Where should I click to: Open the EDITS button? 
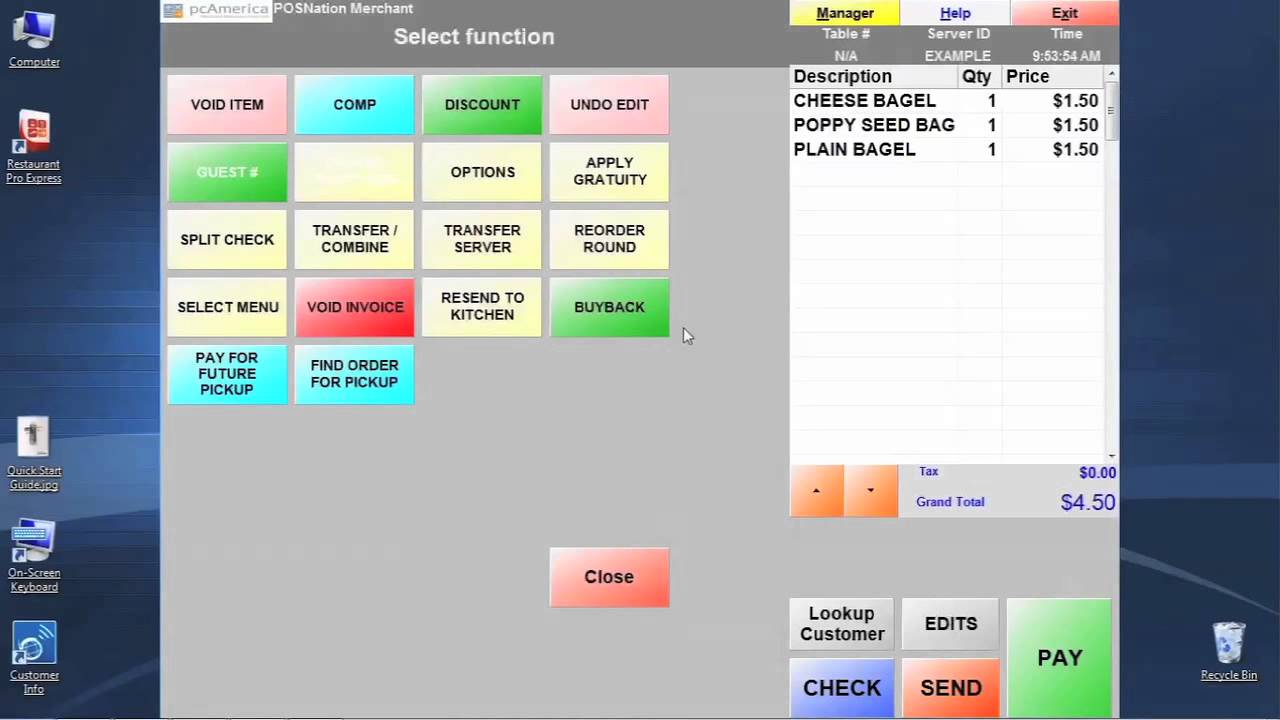coord(950,624)
